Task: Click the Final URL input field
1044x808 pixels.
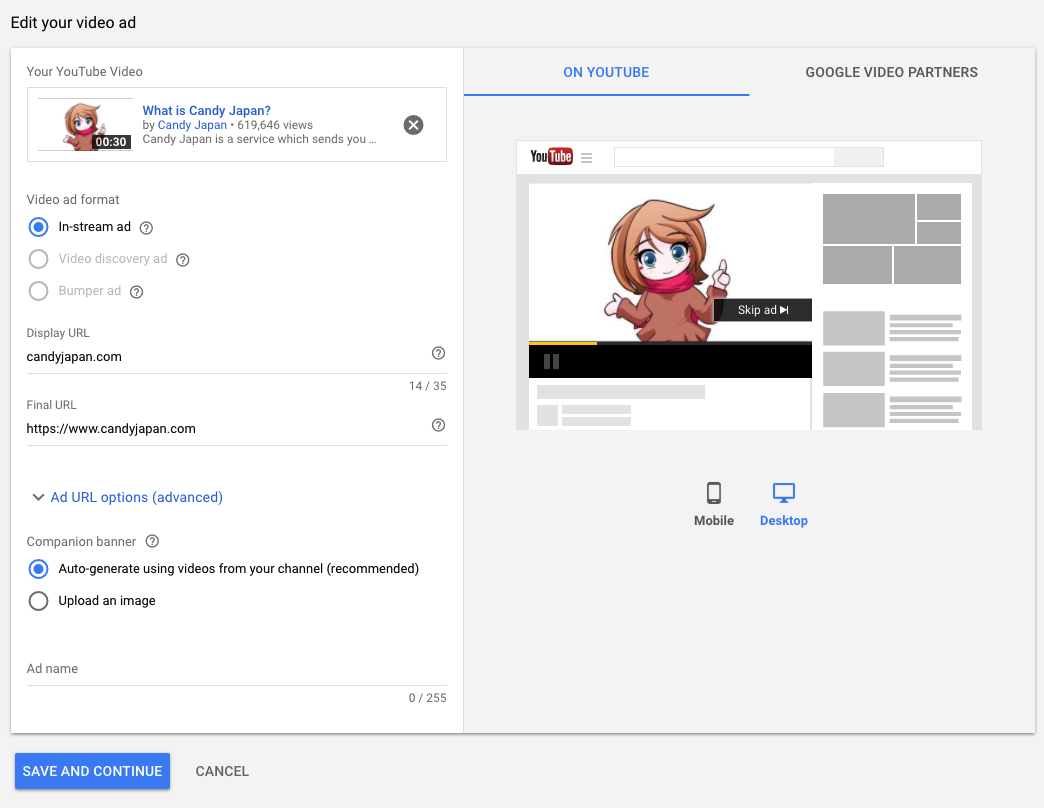Action: tap(226, 429)
